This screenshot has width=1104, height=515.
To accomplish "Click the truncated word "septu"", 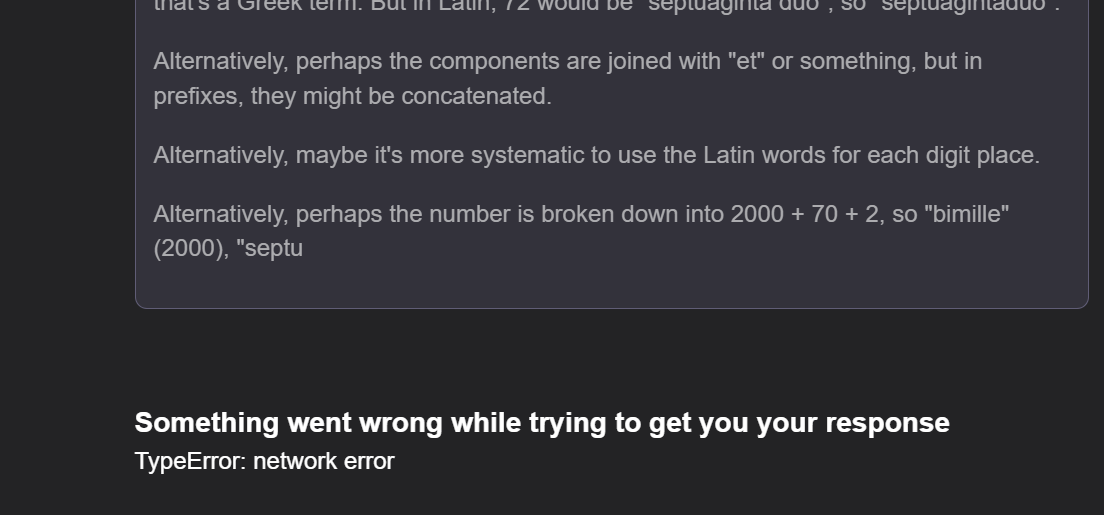I will coord(269,249).
